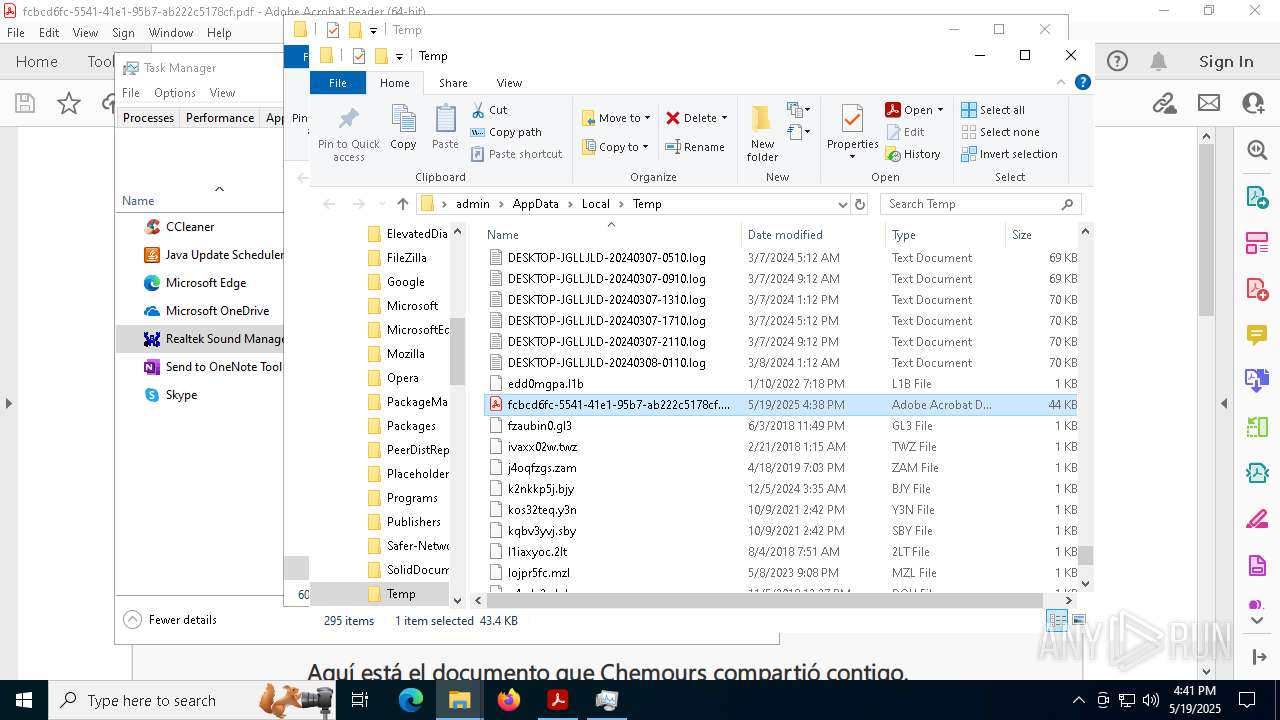Screen dimensions: 1280x720
Task: Click AppData in address path
Action: pos(535,204)
